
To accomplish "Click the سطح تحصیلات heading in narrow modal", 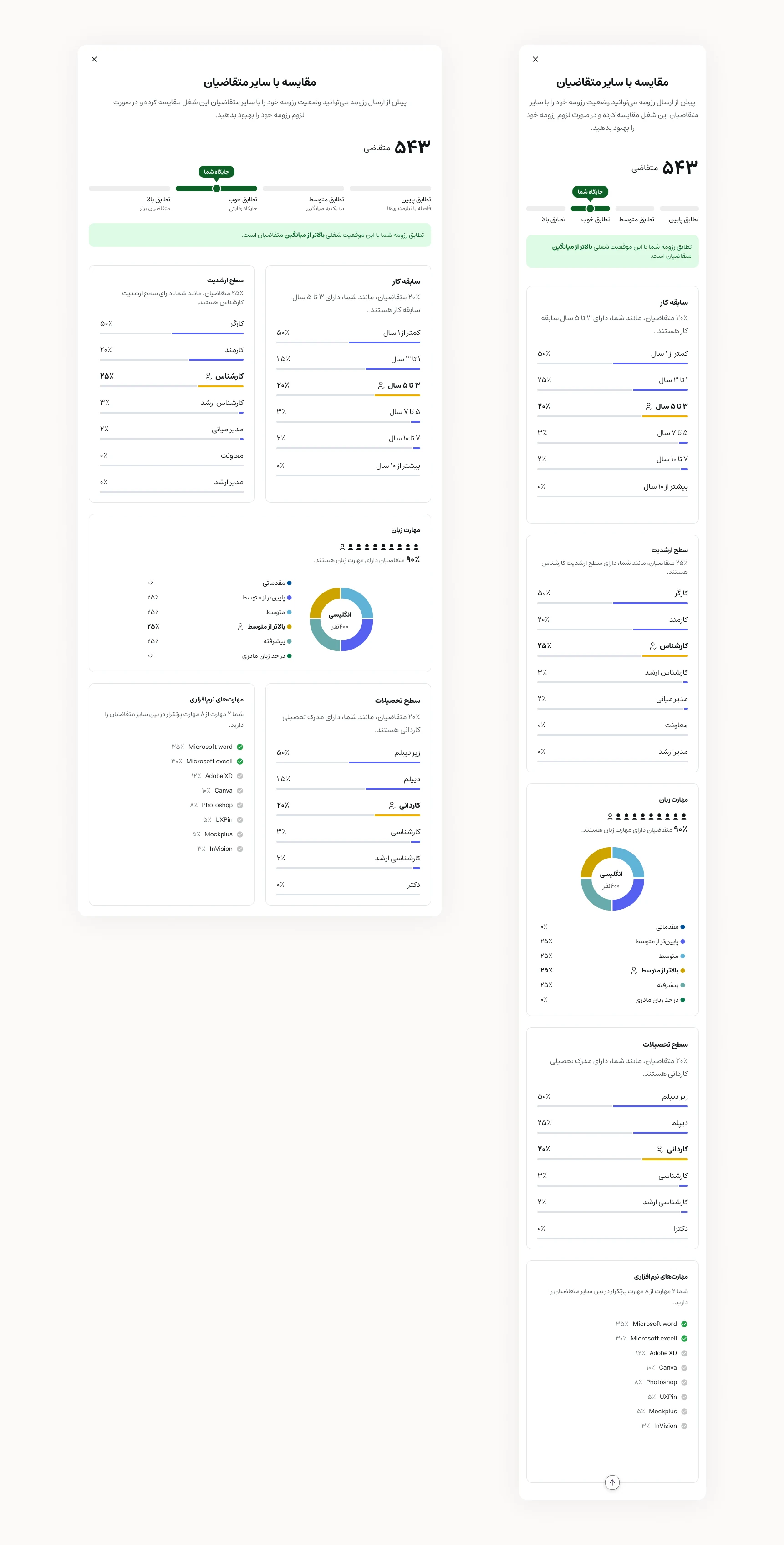I will pyautogui.click(x=665, y=1044).
